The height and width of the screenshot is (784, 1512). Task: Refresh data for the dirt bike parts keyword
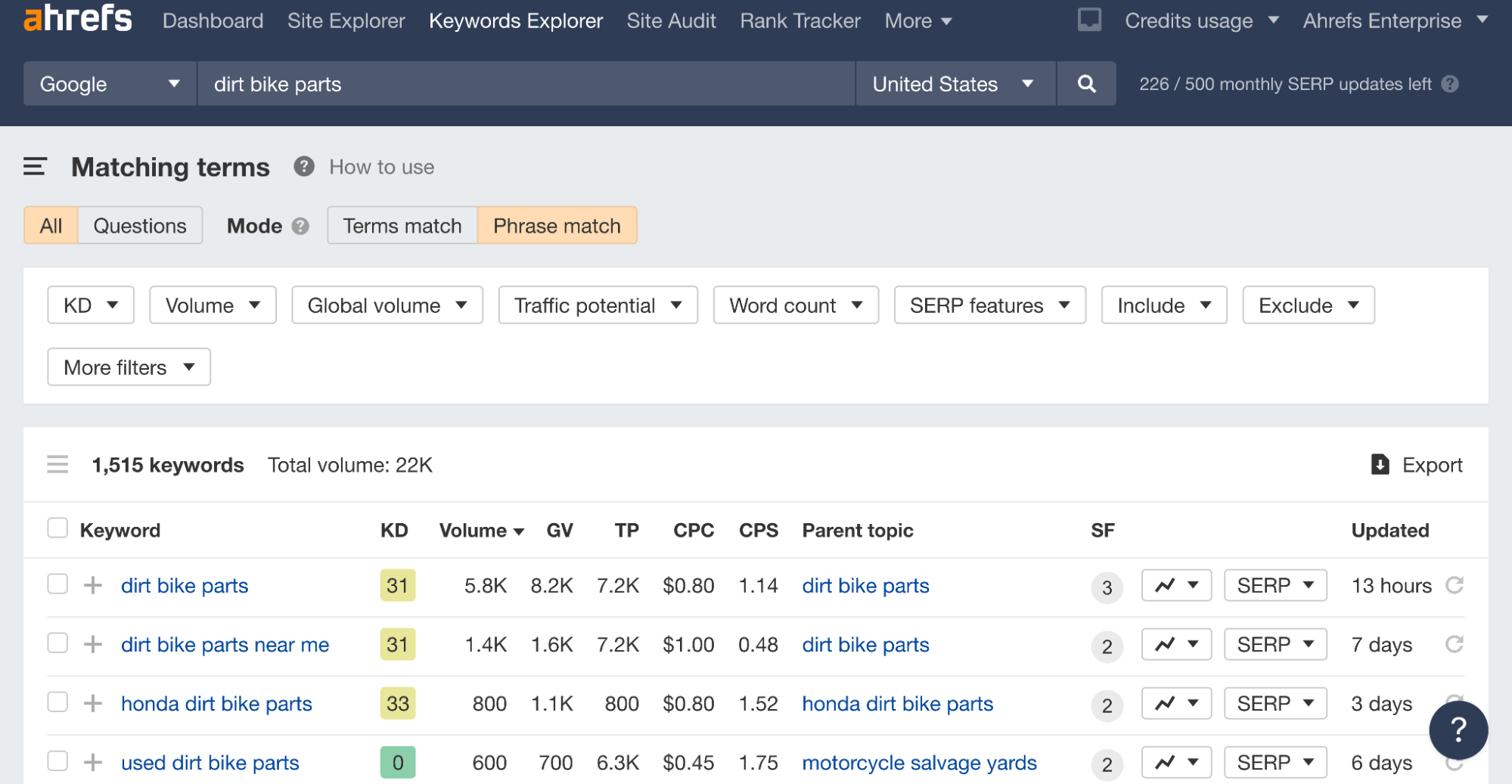click(x=1455, y=585)
